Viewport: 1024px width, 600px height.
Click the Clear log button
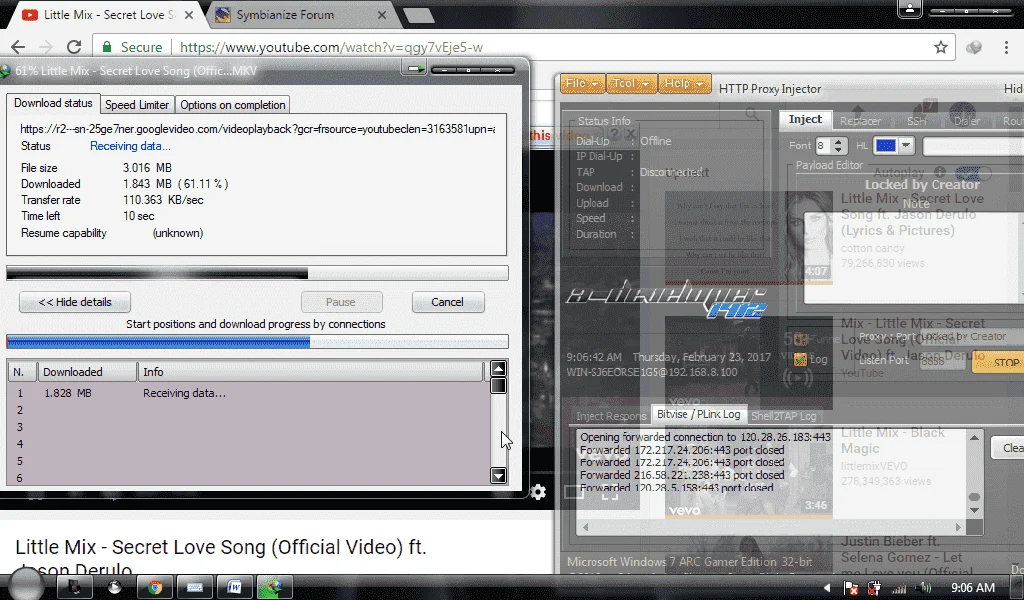point(1008,447)
